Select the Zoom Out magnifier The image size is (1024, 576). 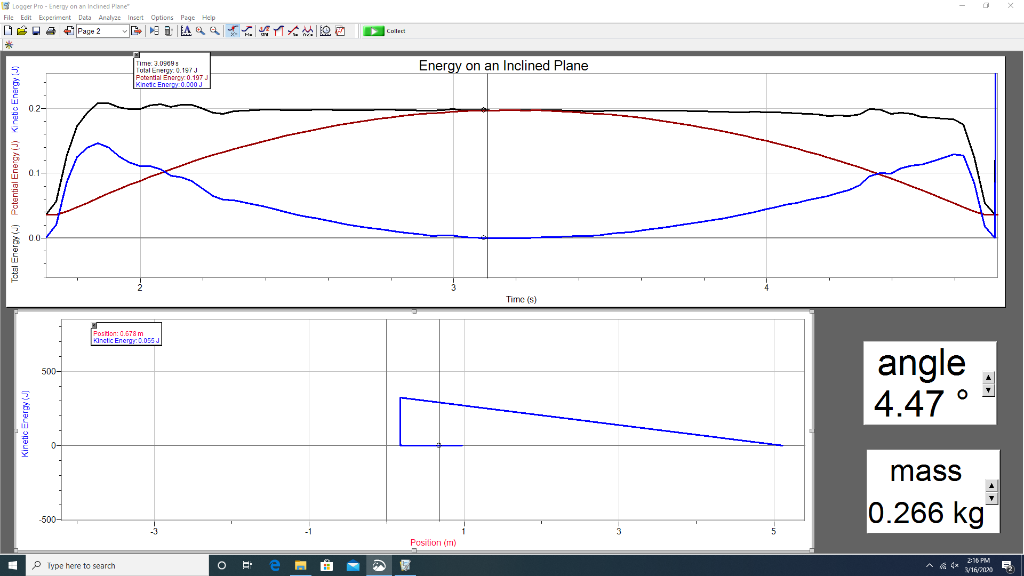coord(213,30)
